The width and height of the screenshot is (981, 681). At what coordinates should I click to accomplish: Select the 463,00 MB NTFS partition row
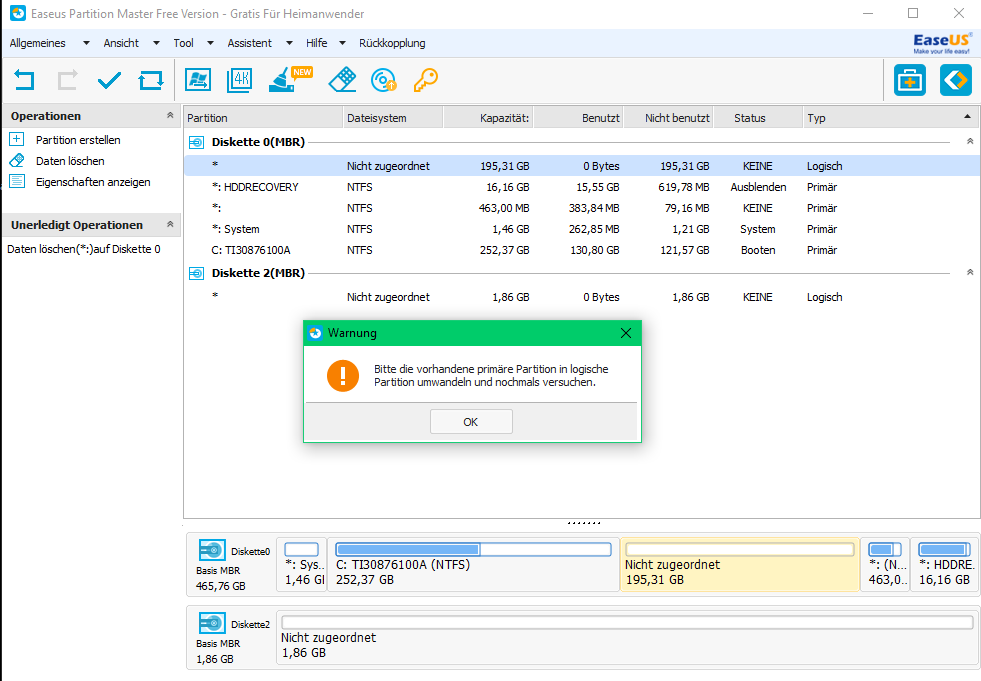pos(582,208)
